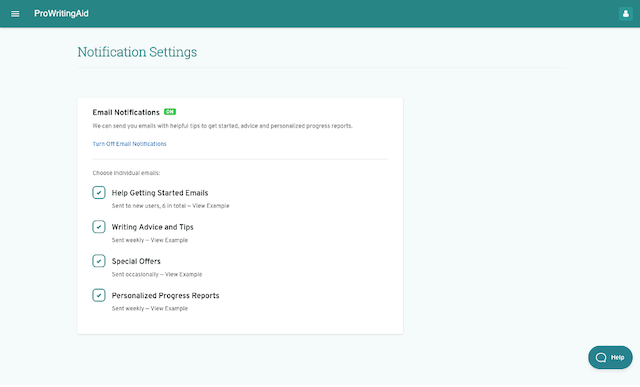Click the Personalized Progress Reports label

coord(165,296)
